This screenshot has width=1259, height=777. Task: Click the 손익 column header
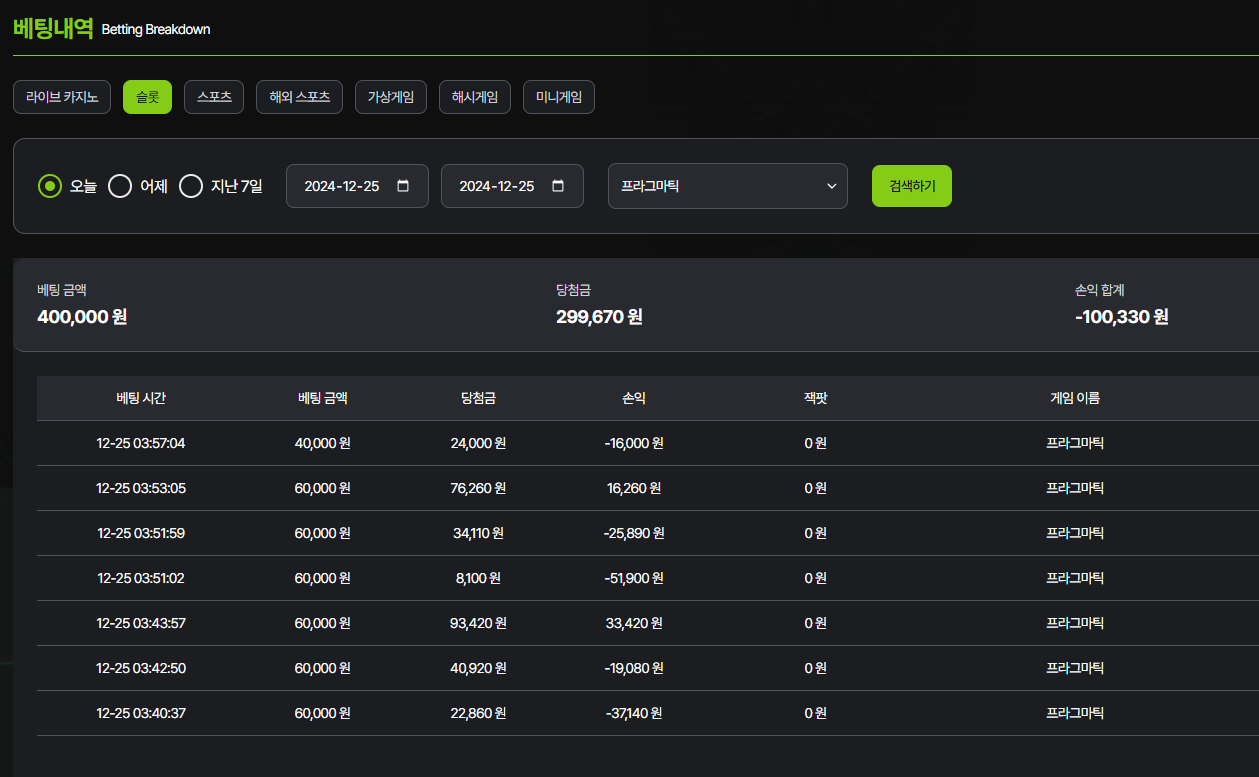634,398
